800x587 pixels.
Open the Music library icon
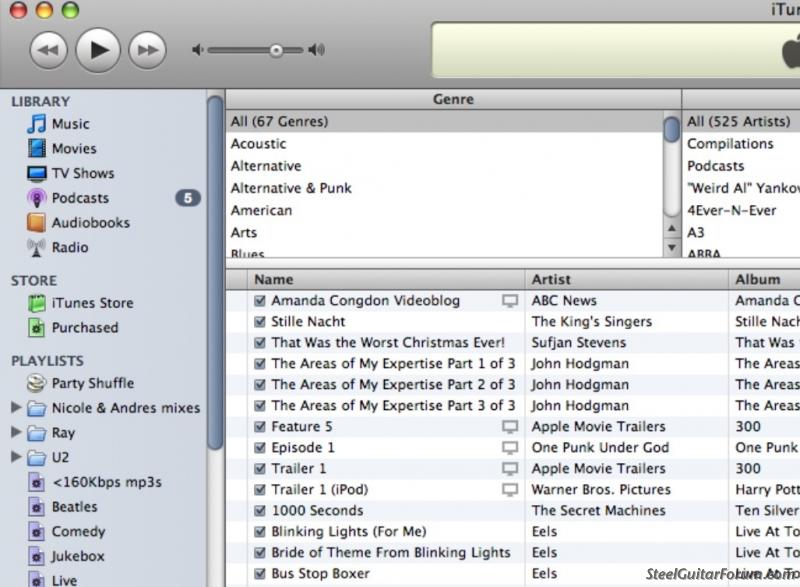(36, 124)
